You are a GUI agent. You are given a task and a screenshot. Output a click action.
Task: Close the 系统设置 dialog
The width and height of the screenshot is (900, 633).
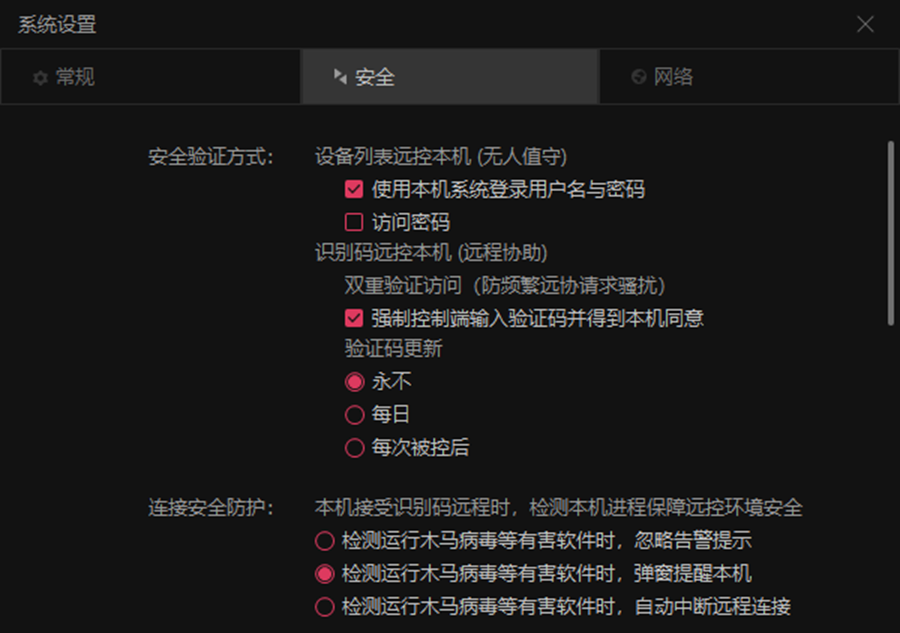tap(866, 24)
